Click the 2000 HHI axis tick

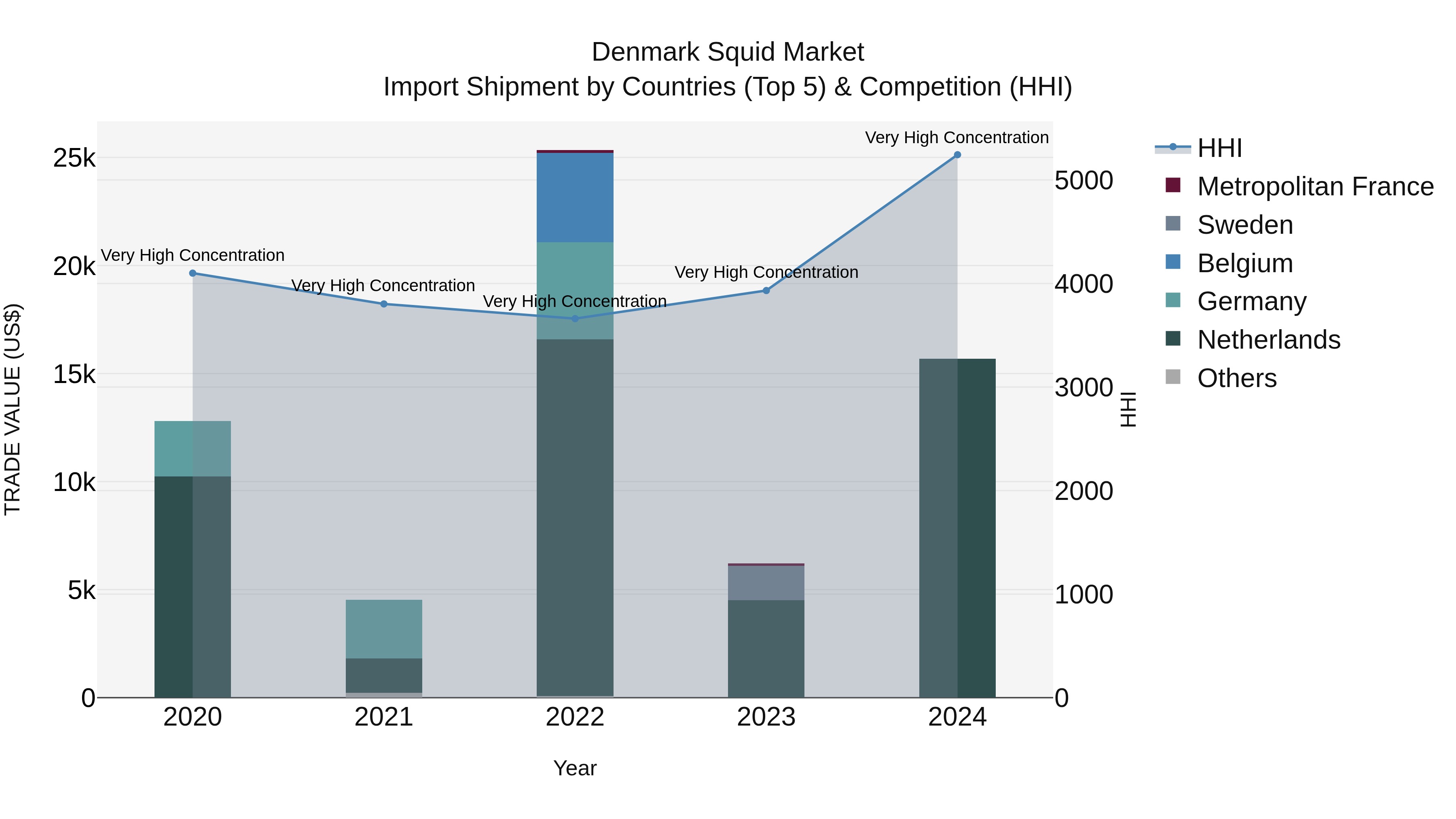1084,491
